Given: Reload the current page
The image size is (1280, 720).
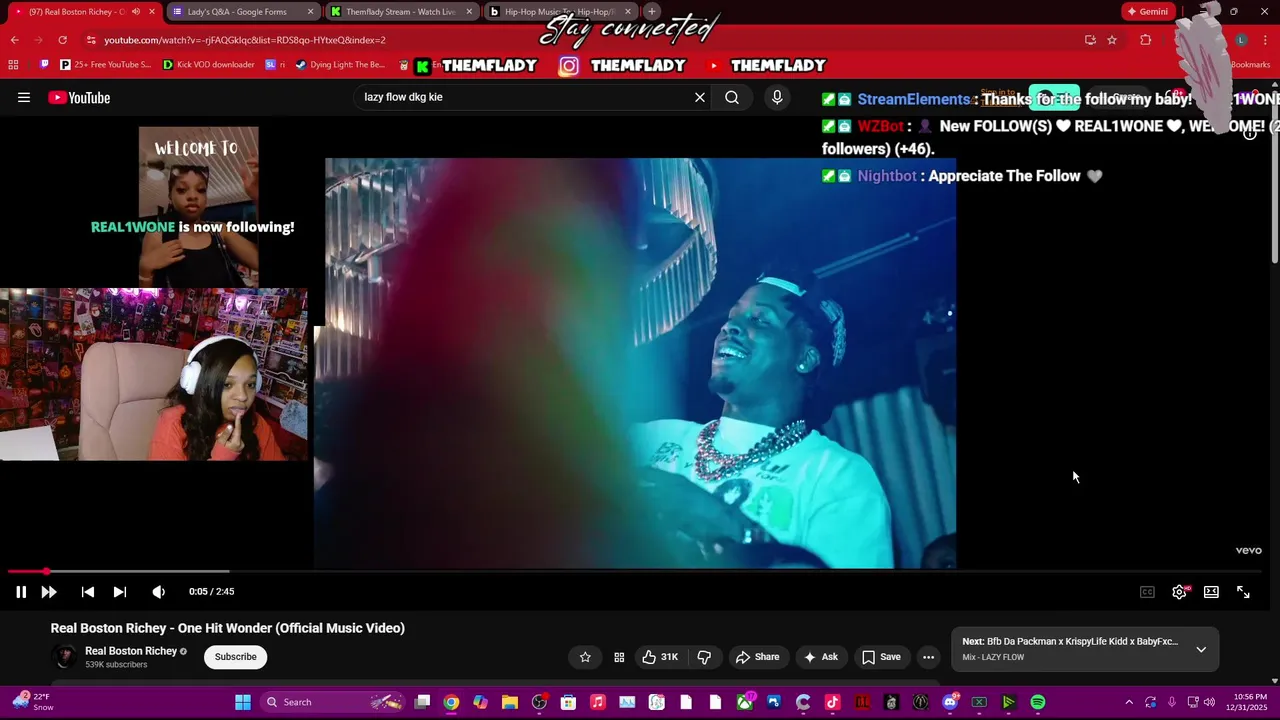Looking at the screenshot, I should click(62, 40).
